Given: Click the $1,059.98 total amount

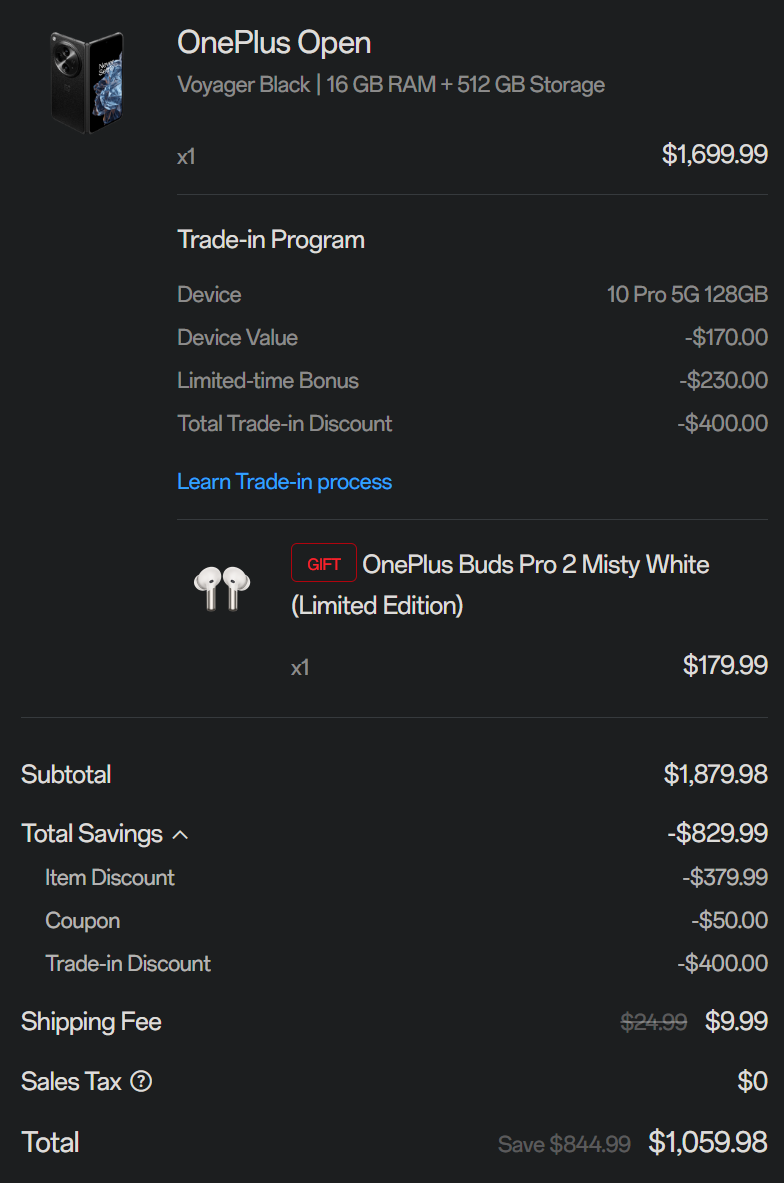Looking at the screenshot, I should click(x=708, y=1142).
